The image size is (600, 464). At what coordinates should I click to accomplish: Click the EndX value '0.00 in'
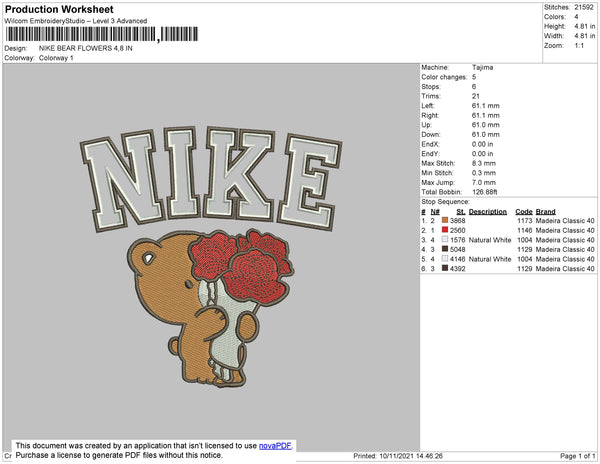click(x=483, y=144)
